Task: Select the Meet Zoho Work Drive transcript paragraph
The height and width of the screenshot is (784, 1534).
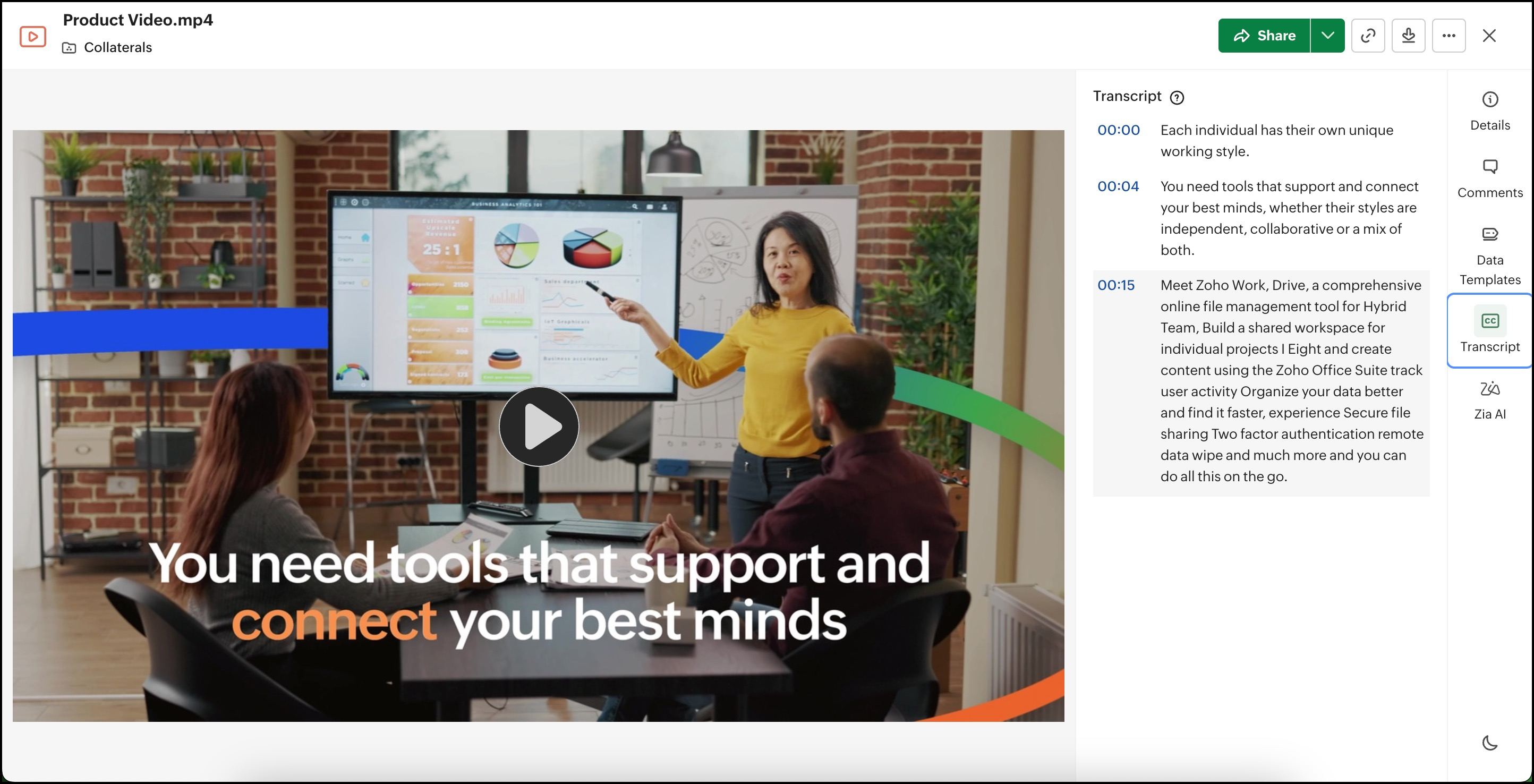Action: (x=1290, y=380)
